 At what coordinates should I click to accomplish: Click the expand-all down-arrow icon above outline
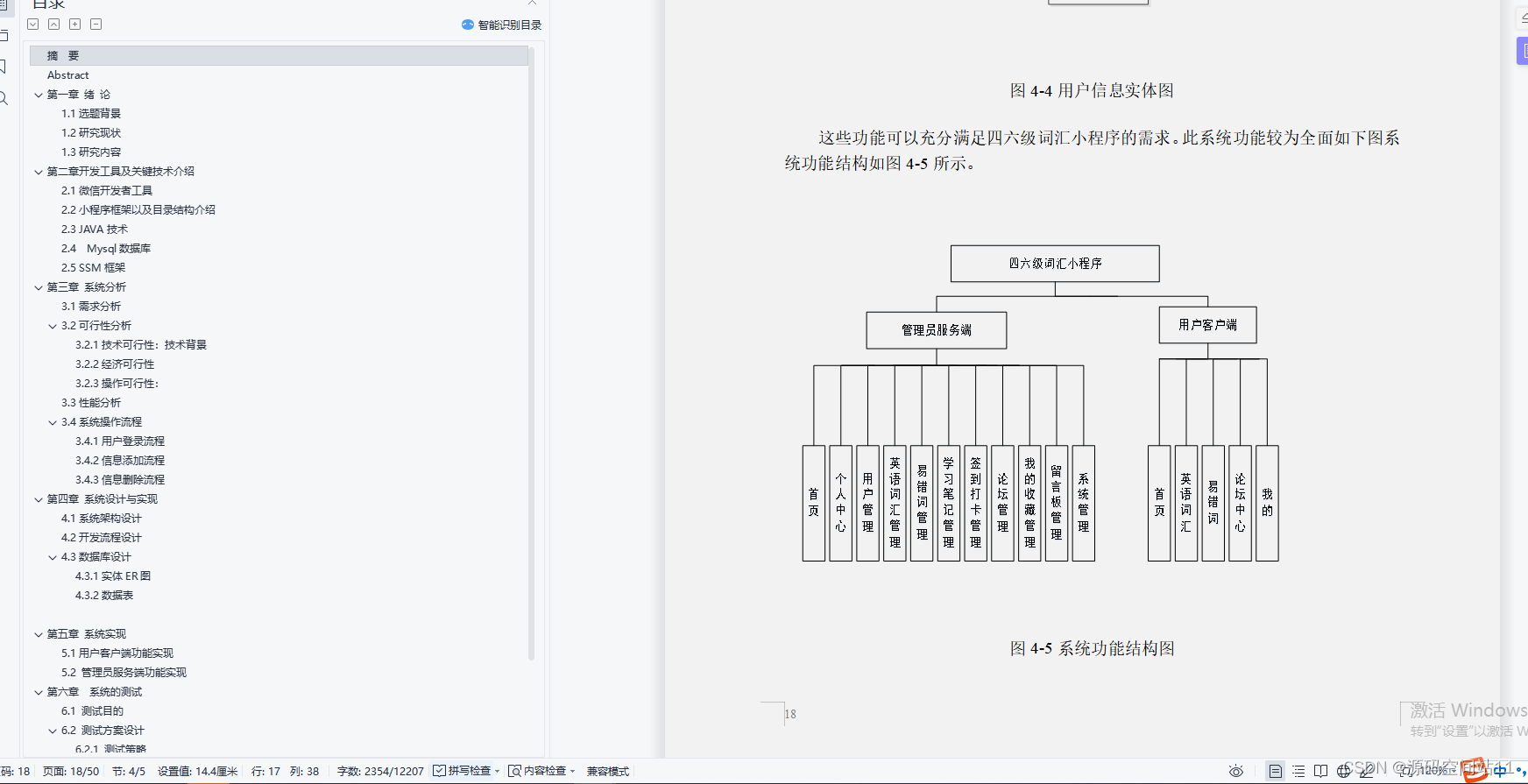(x=33, y=25)
